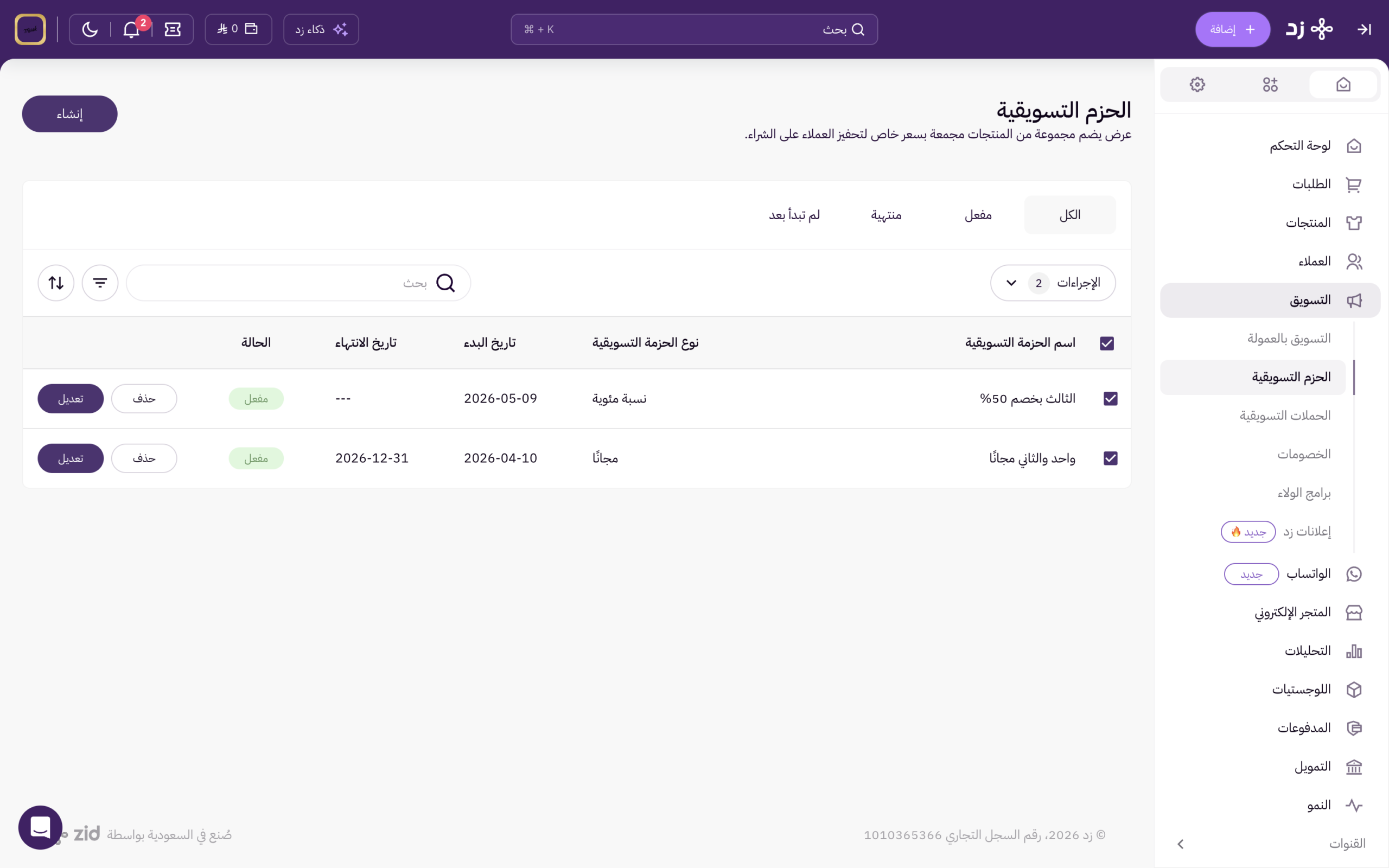Open the ticket icon in the top bar
1389x868 pixels.
click(172, 29)
